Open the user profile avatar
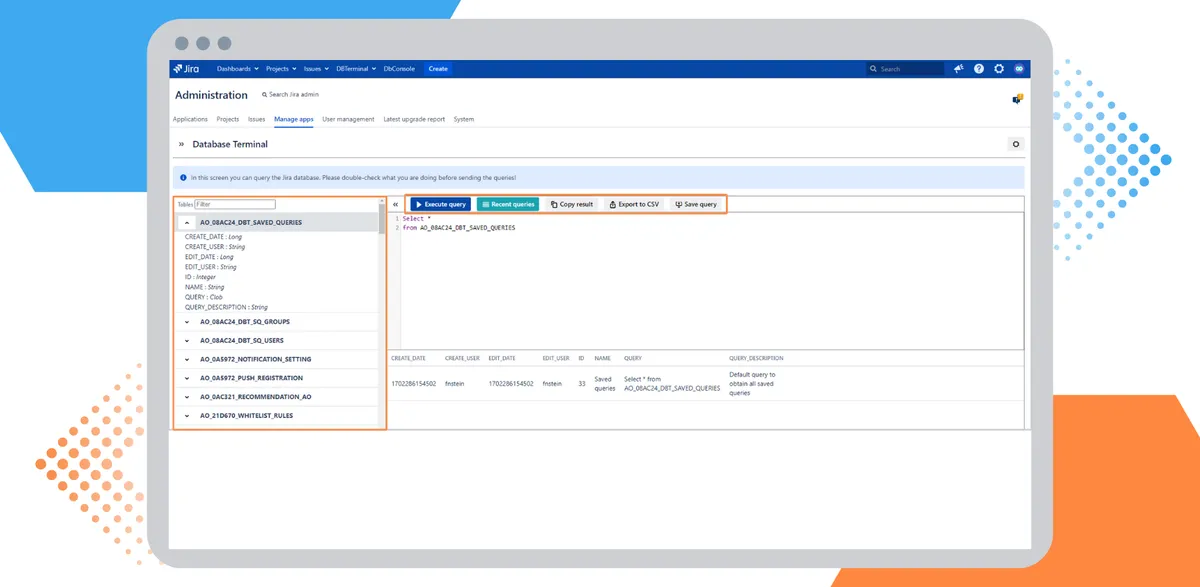1200x587 pixels. [x=1019, y=69]
